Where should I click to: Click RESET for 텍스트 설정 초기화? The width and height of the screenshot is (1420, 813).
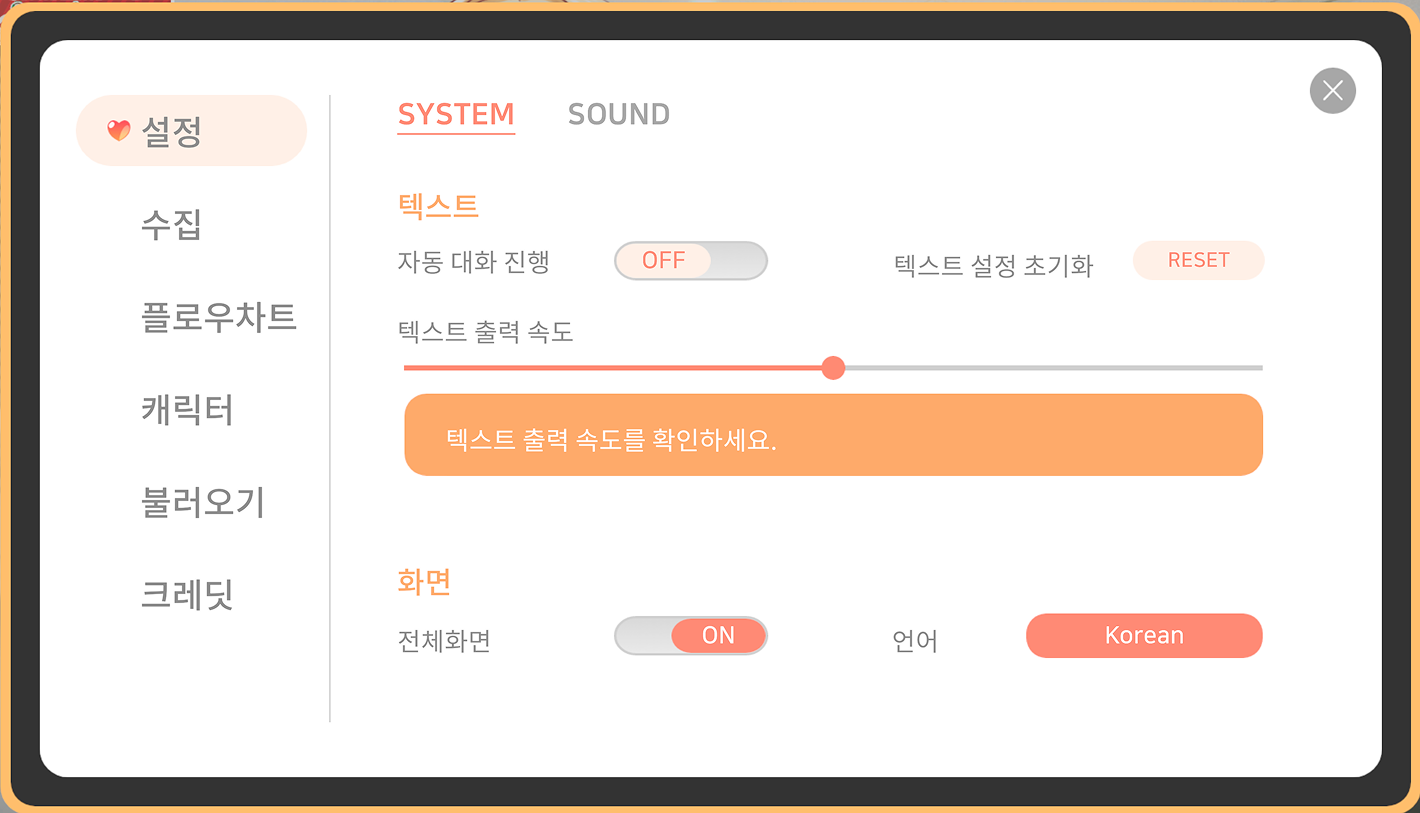1198,260
